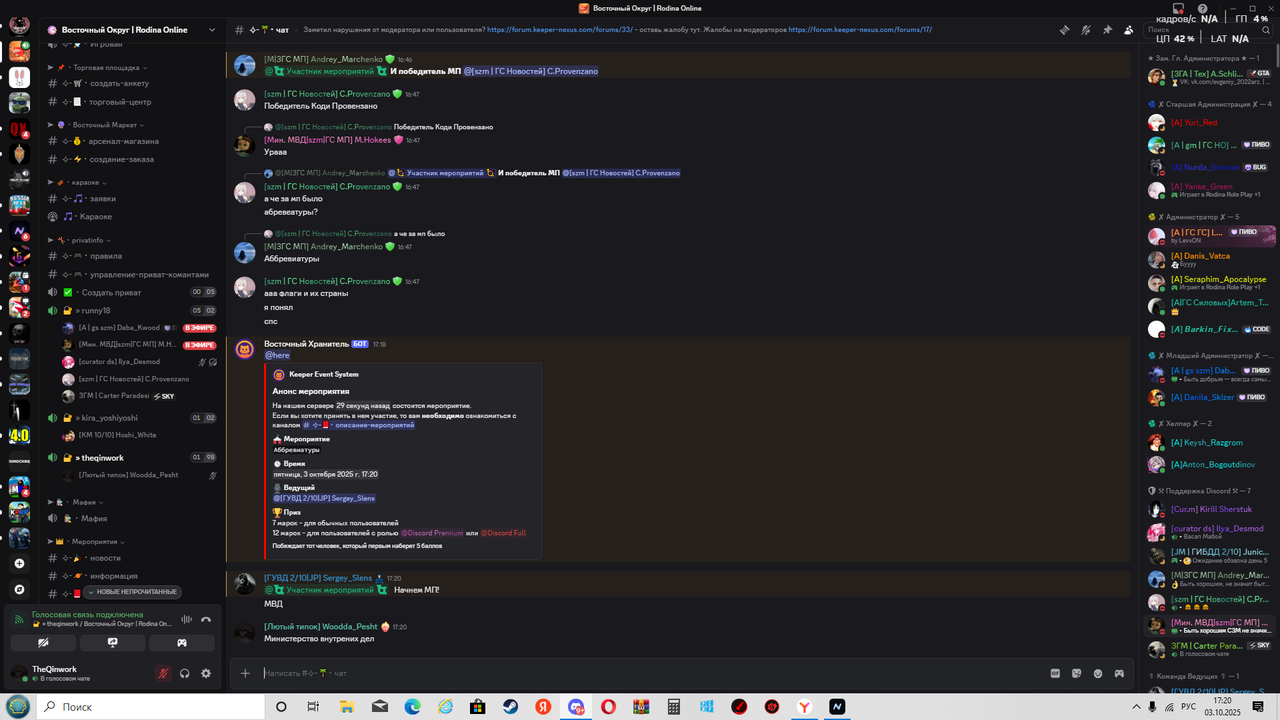Turn on the camera in voice panel
The width and height of the screenshot is (1280, 720).
pos(43,643)
